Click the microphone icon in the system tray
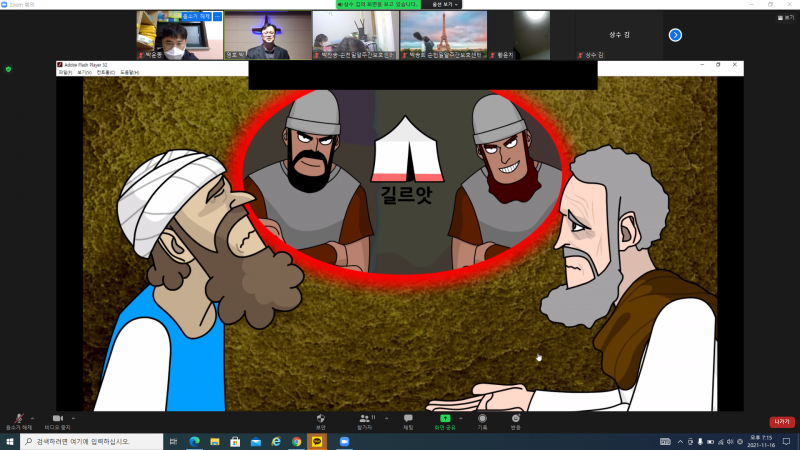800x450 pixels. [x=700, y=442]
